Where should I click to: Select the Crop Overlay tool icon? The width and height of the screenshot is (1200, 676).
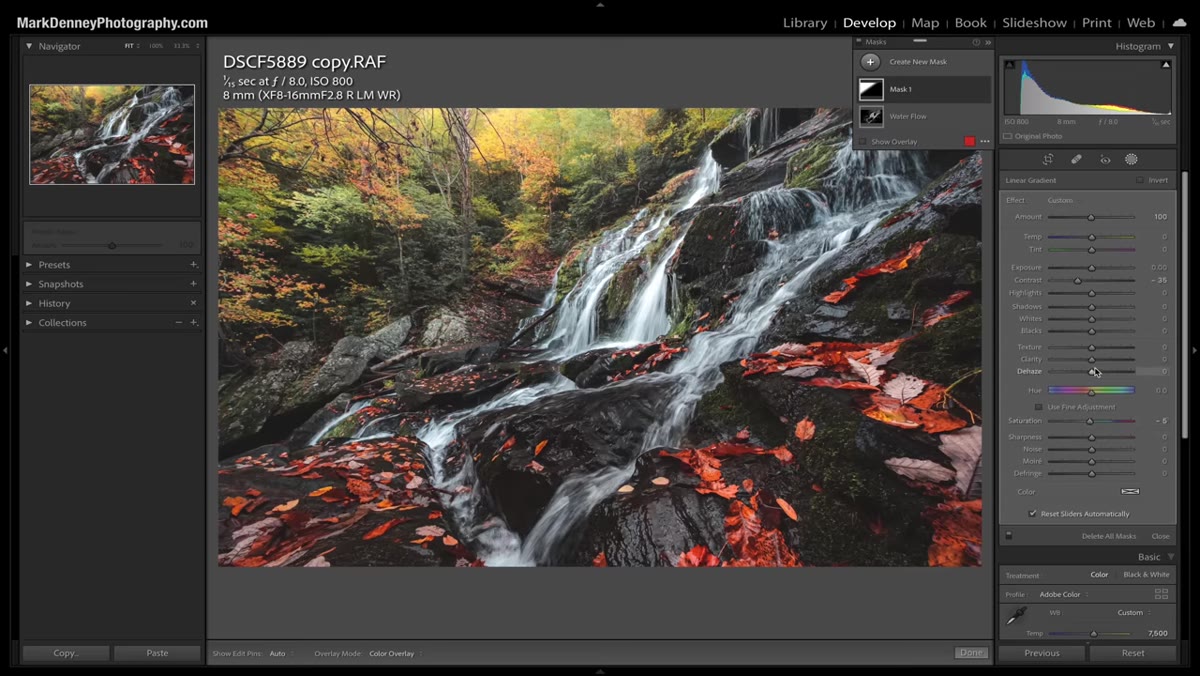pos(1048,159)
